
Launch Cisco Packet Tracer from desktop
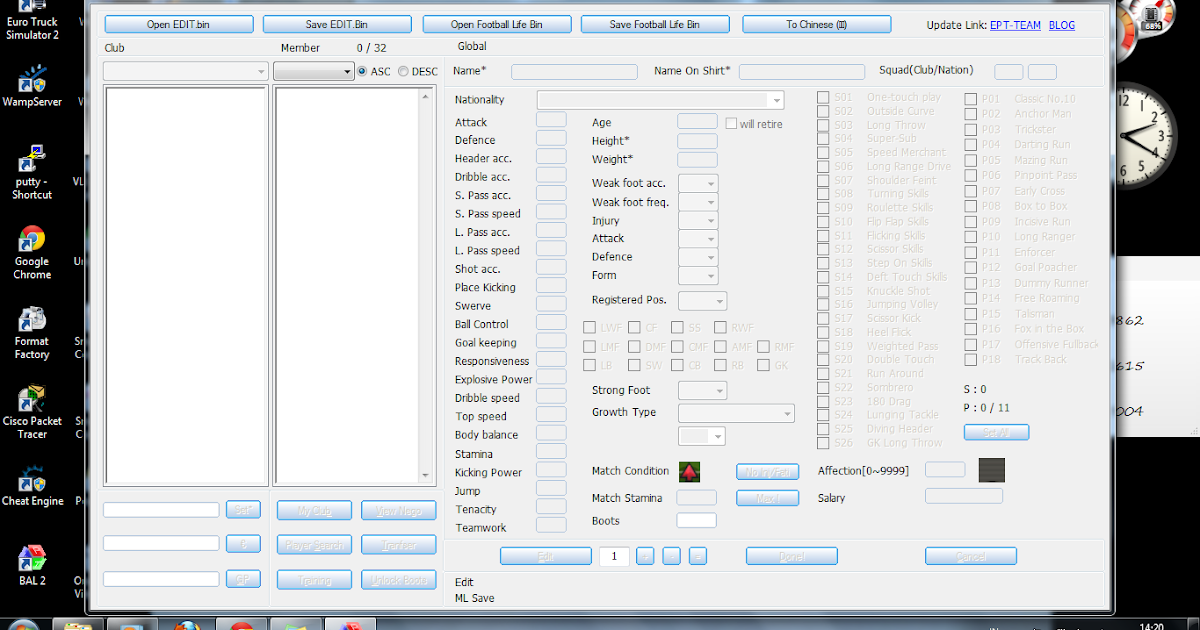[32, 413]
